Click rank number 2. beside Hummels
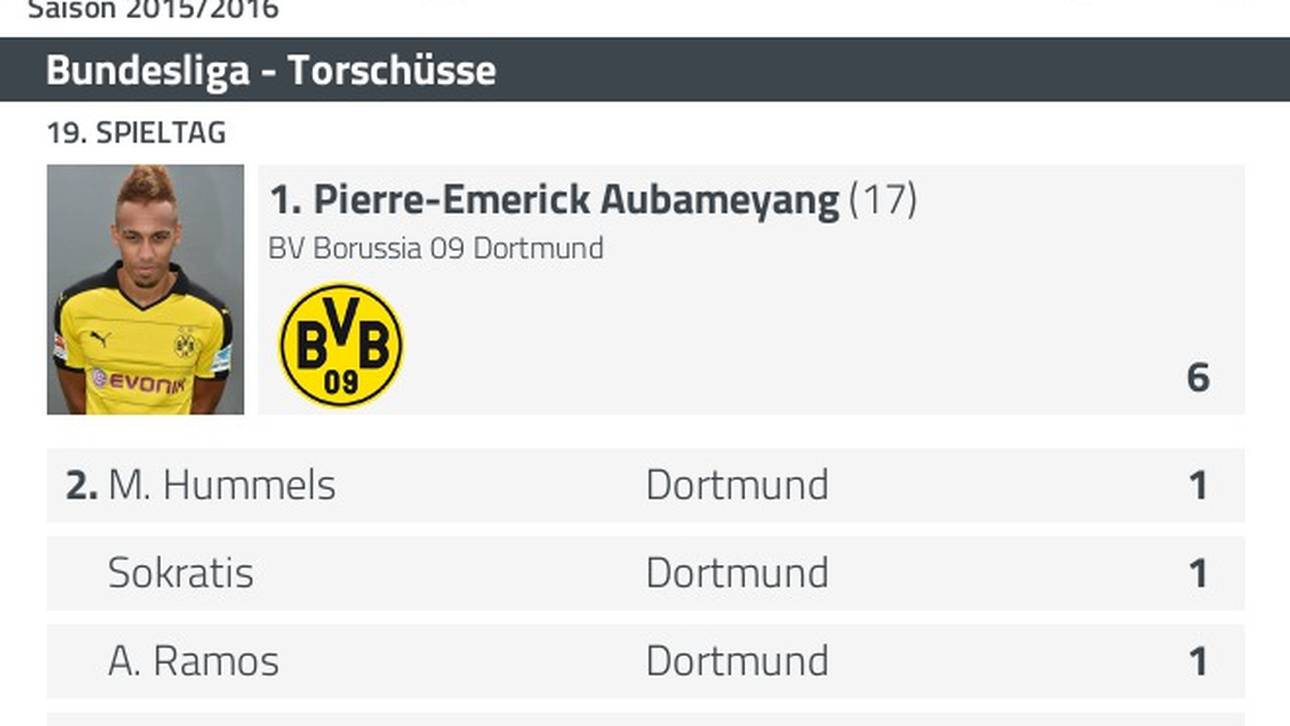 [82, 486]
